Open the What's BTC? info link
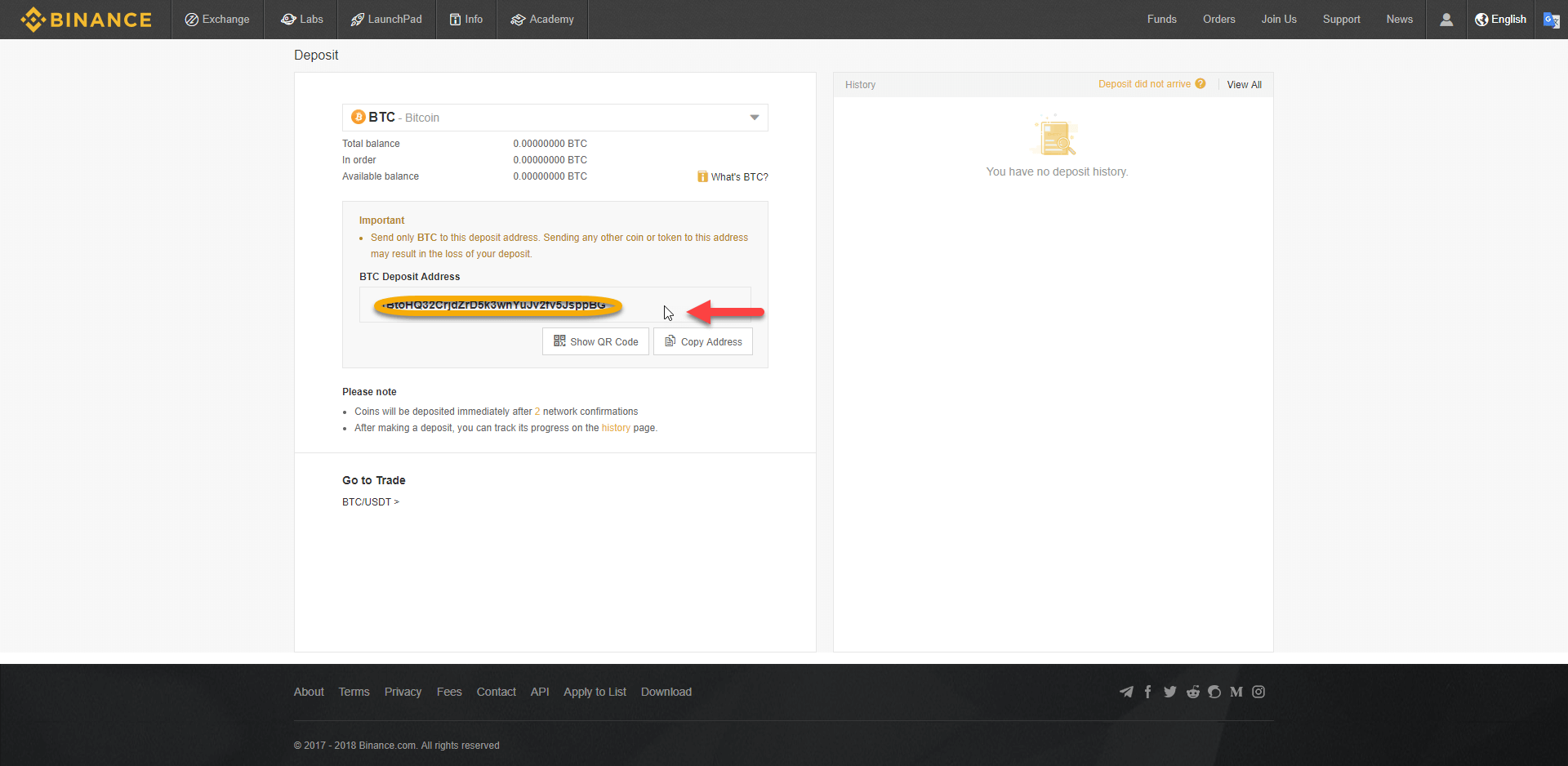This screenshot has height=766, width=1568. tap(733, 177)
